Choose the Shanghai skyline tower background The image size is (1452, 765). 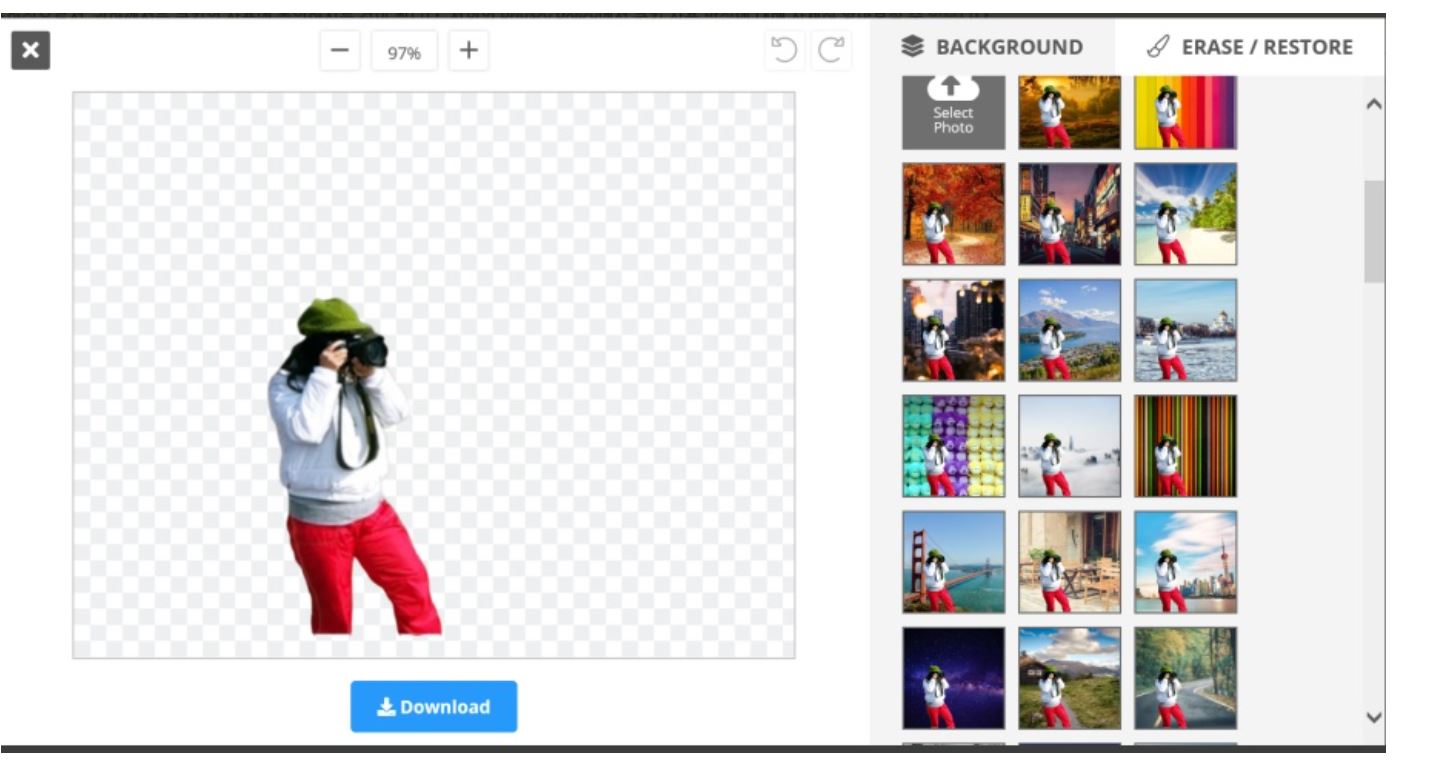point(1185,562)
